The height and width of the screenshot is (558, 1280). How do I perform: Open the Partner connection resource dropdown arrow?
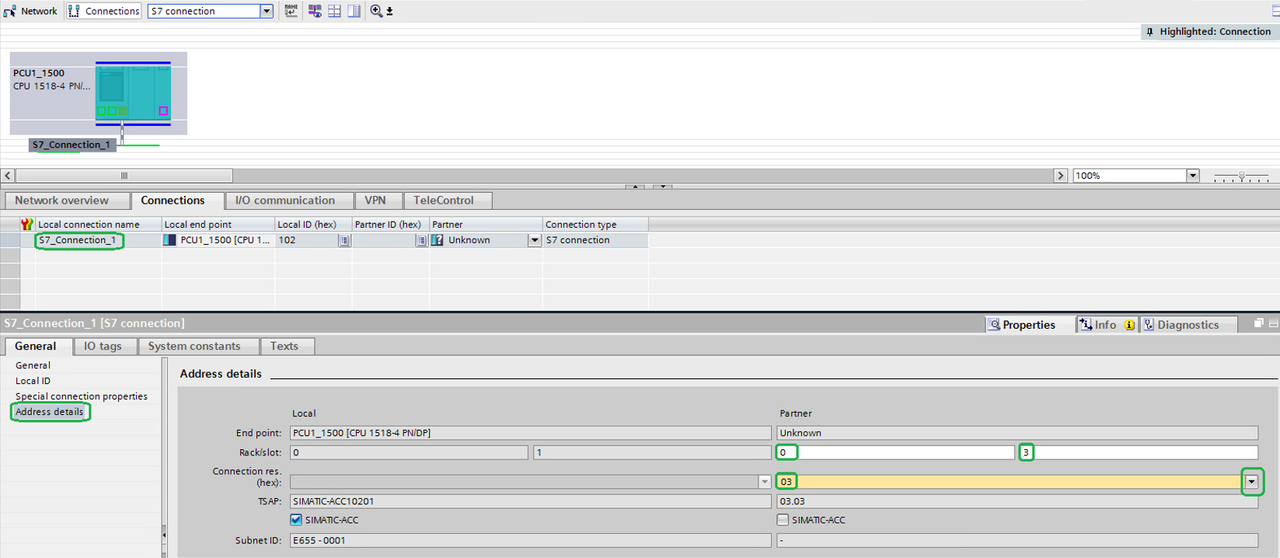point(1250,482)
